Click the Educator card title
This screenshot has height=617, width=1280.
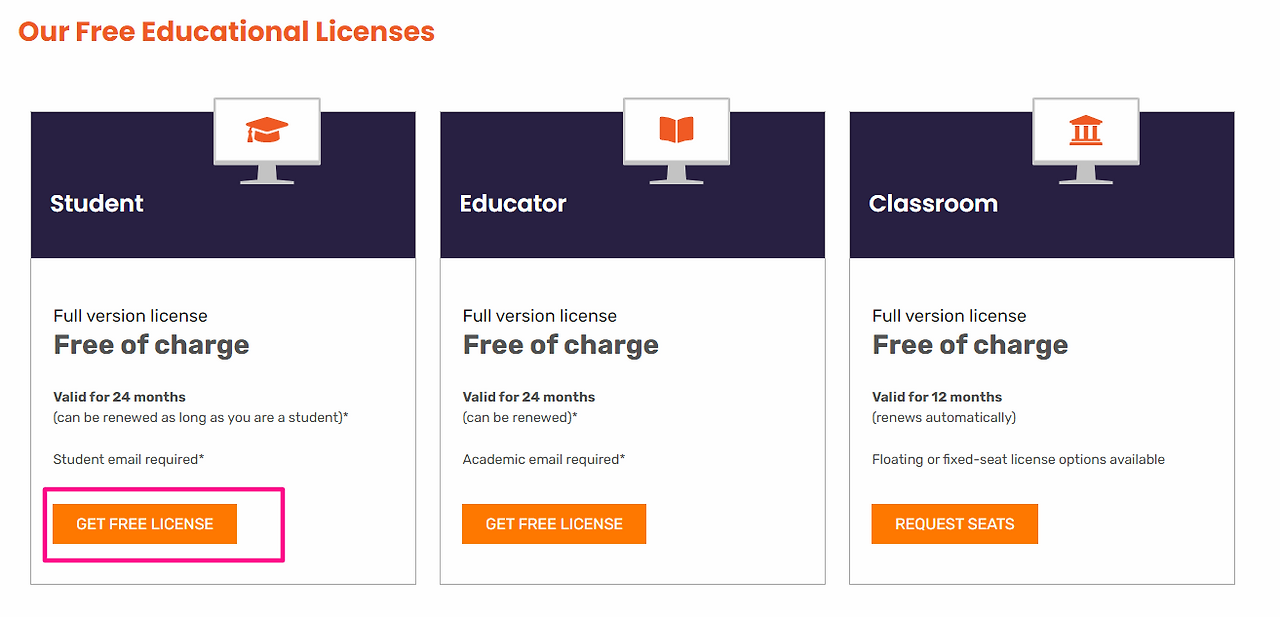click(513, 204)
